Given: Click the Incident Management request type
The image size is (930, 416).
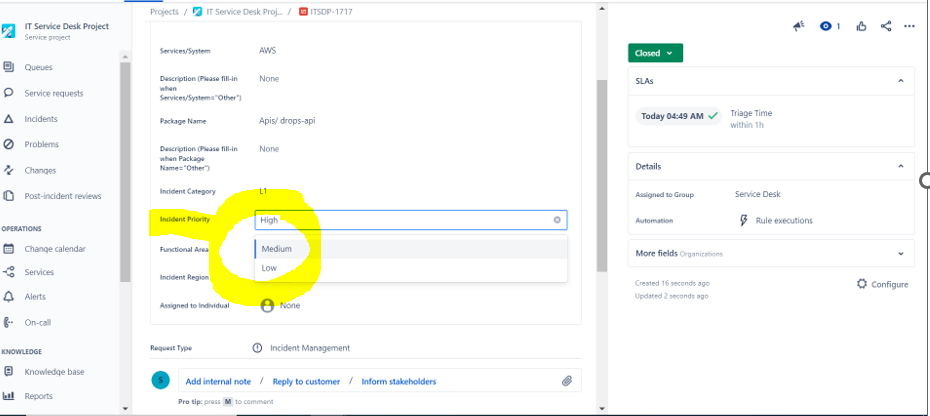Looking at the screenshot, I should pyautogui.click(x=310, y=348).
